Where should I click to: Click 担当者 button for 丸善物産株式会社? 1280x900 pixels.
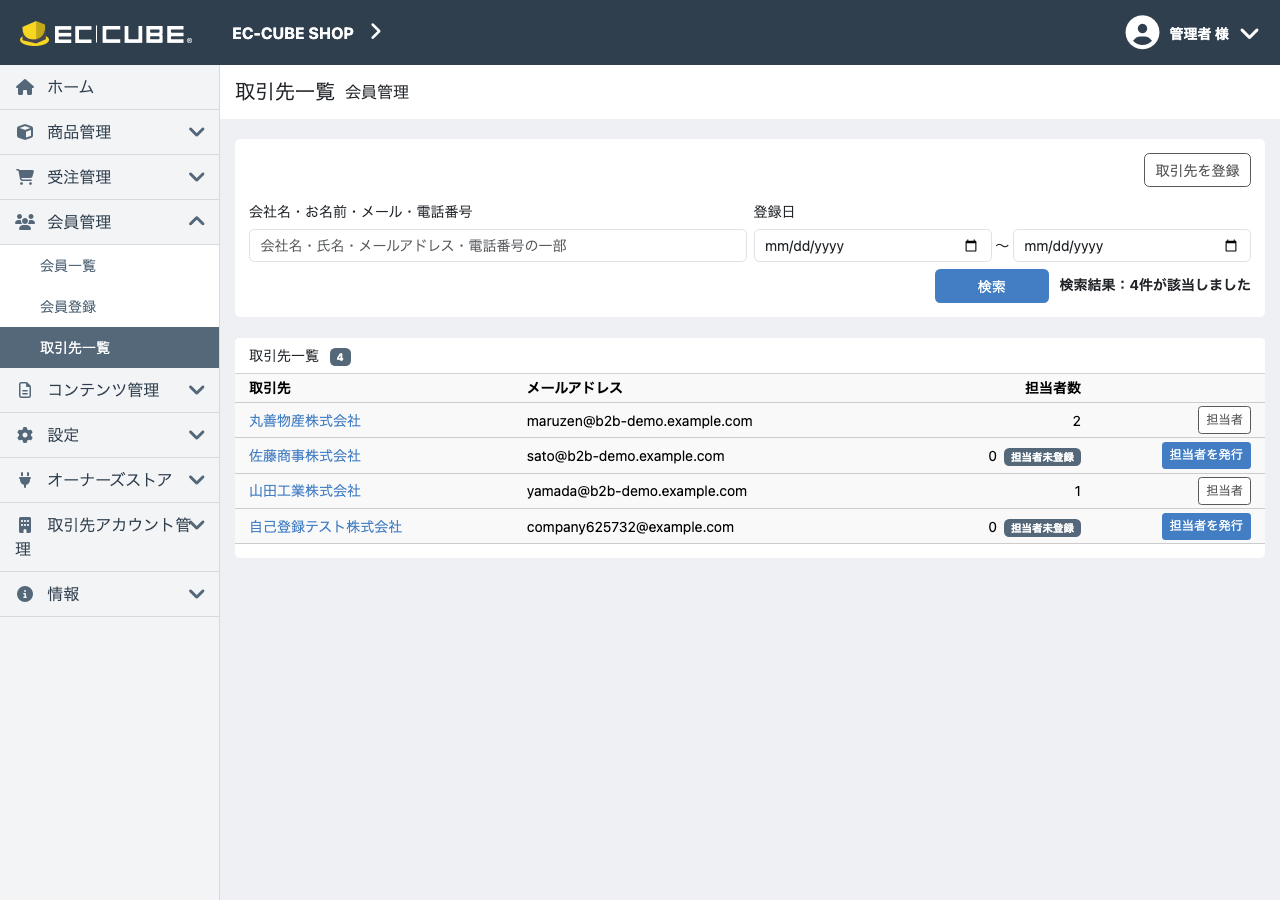1224,420
